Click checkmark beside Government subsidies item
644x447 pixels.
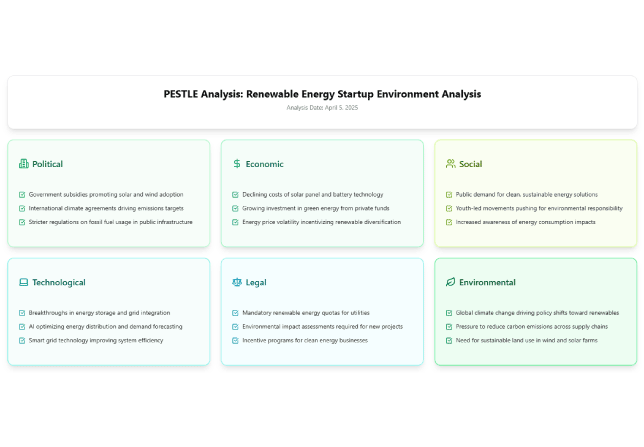pos(22,195)
